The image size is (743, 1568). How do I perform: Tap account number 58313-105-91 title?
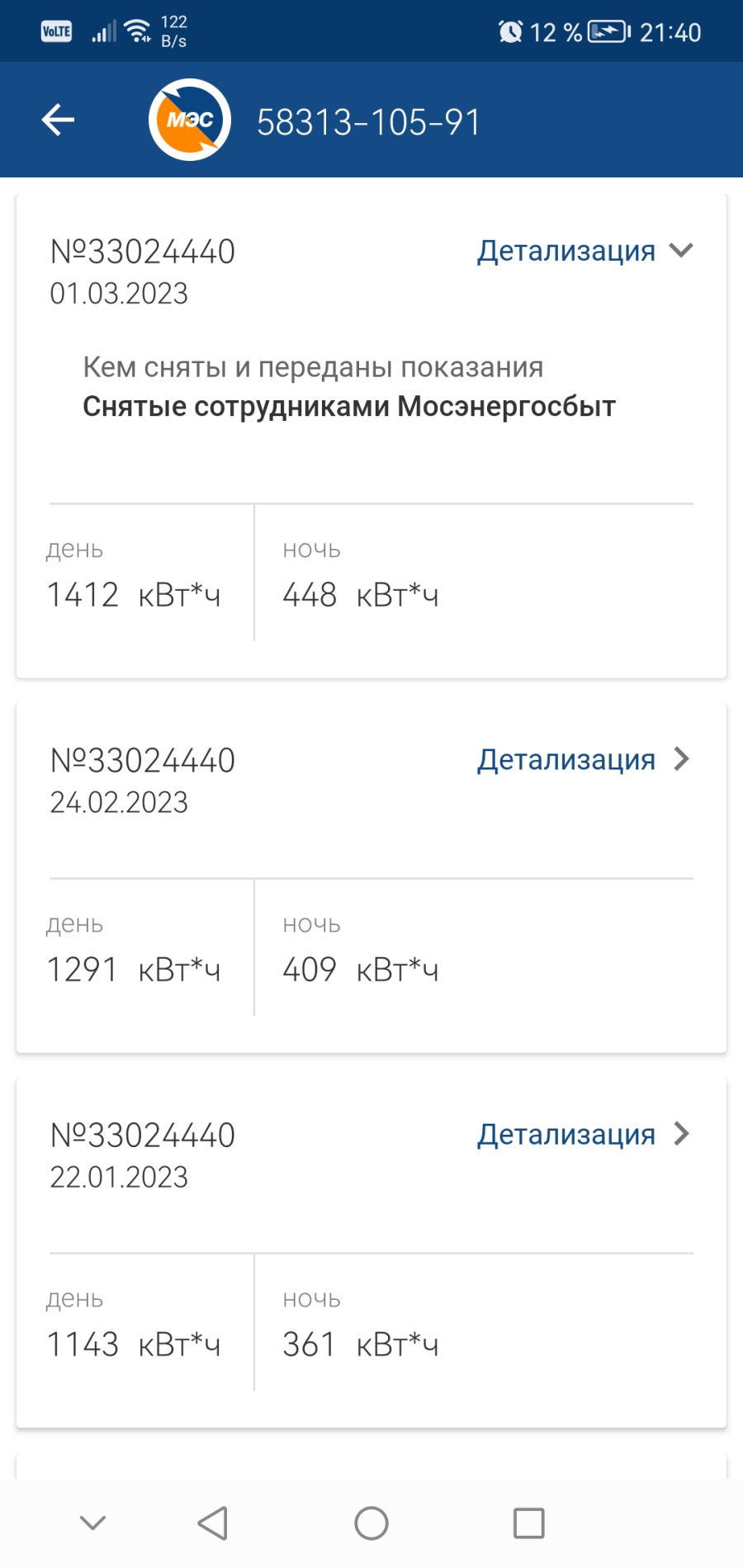pyautogui.click(x=368, y=122)
